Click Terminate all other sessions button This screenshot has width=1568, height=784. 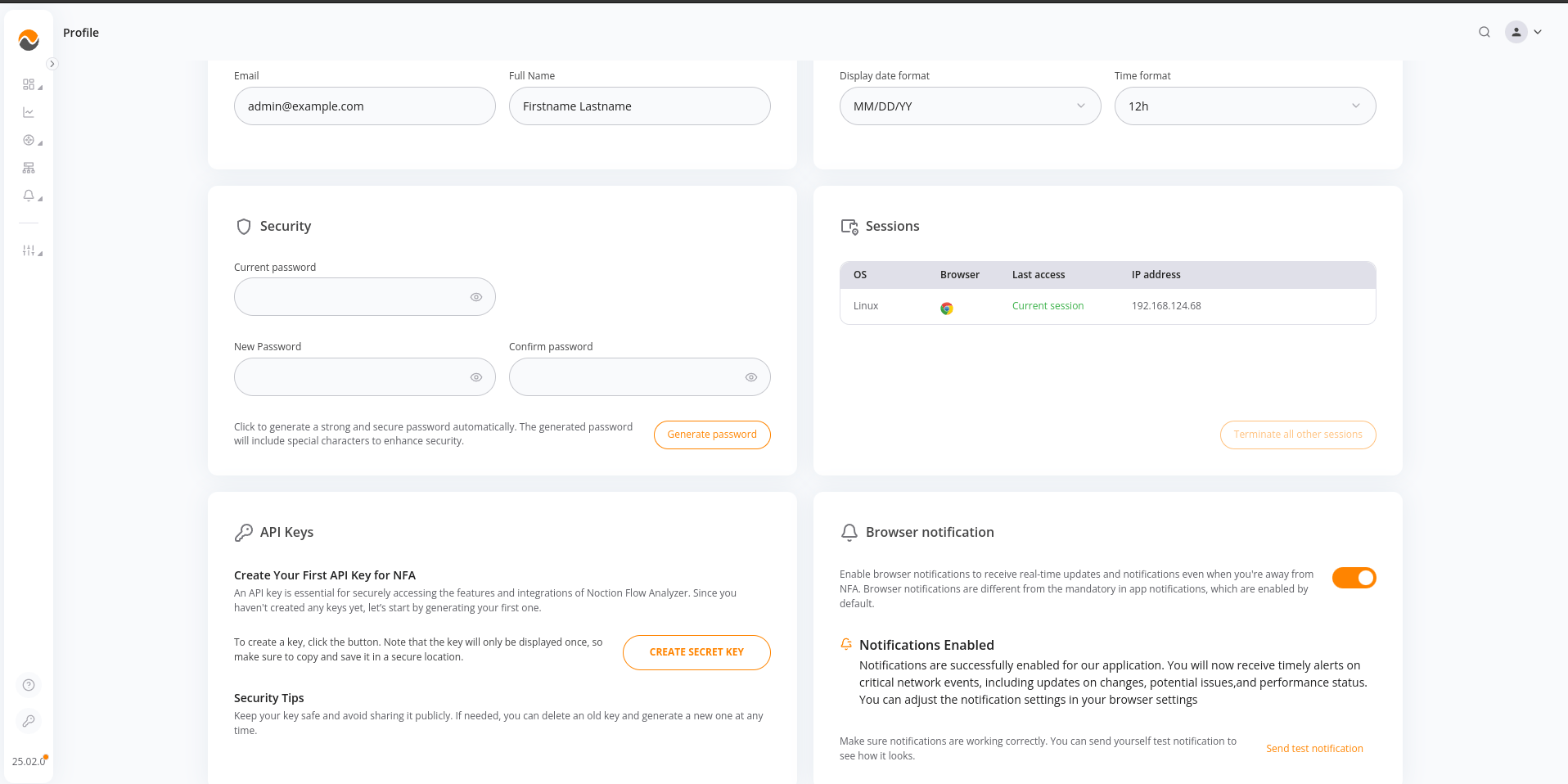(1298, 435)
